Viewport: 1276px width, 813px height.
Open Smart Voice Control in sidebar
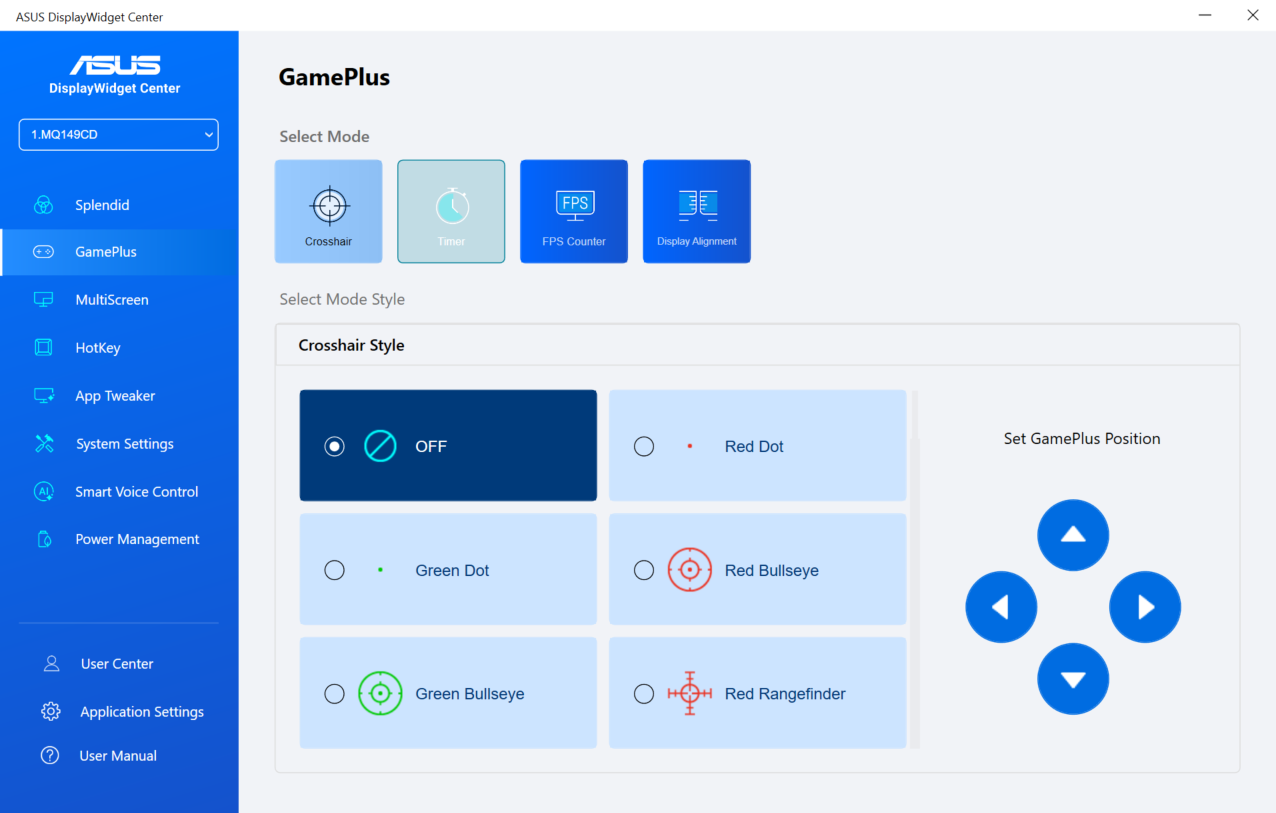coord(136,492)
